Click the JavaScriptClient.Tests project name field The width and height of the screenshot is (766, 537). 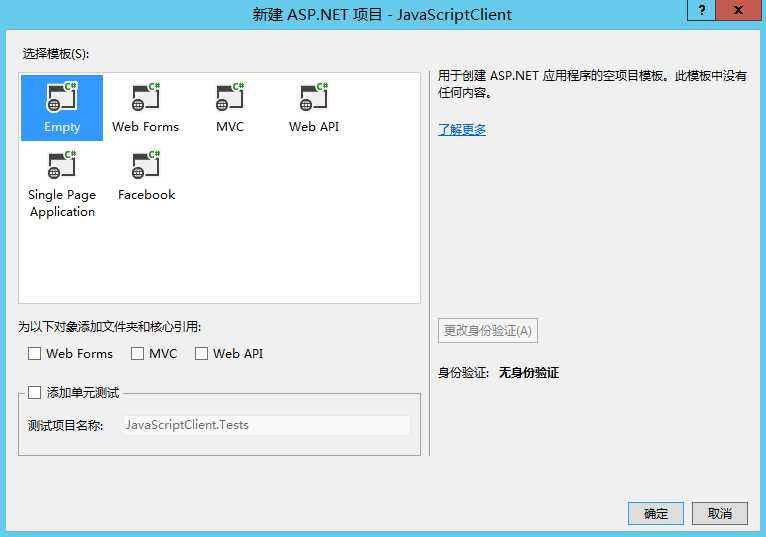click(266, 425)
